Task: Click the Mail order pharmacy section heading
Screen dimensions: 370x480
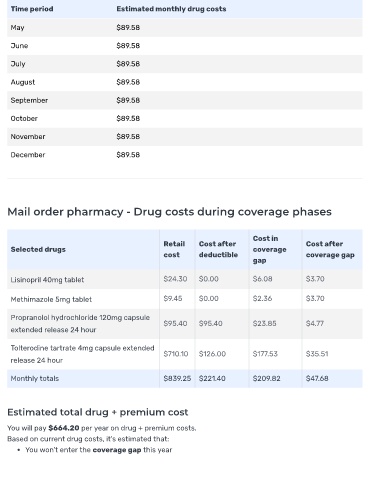Action: 169,212
